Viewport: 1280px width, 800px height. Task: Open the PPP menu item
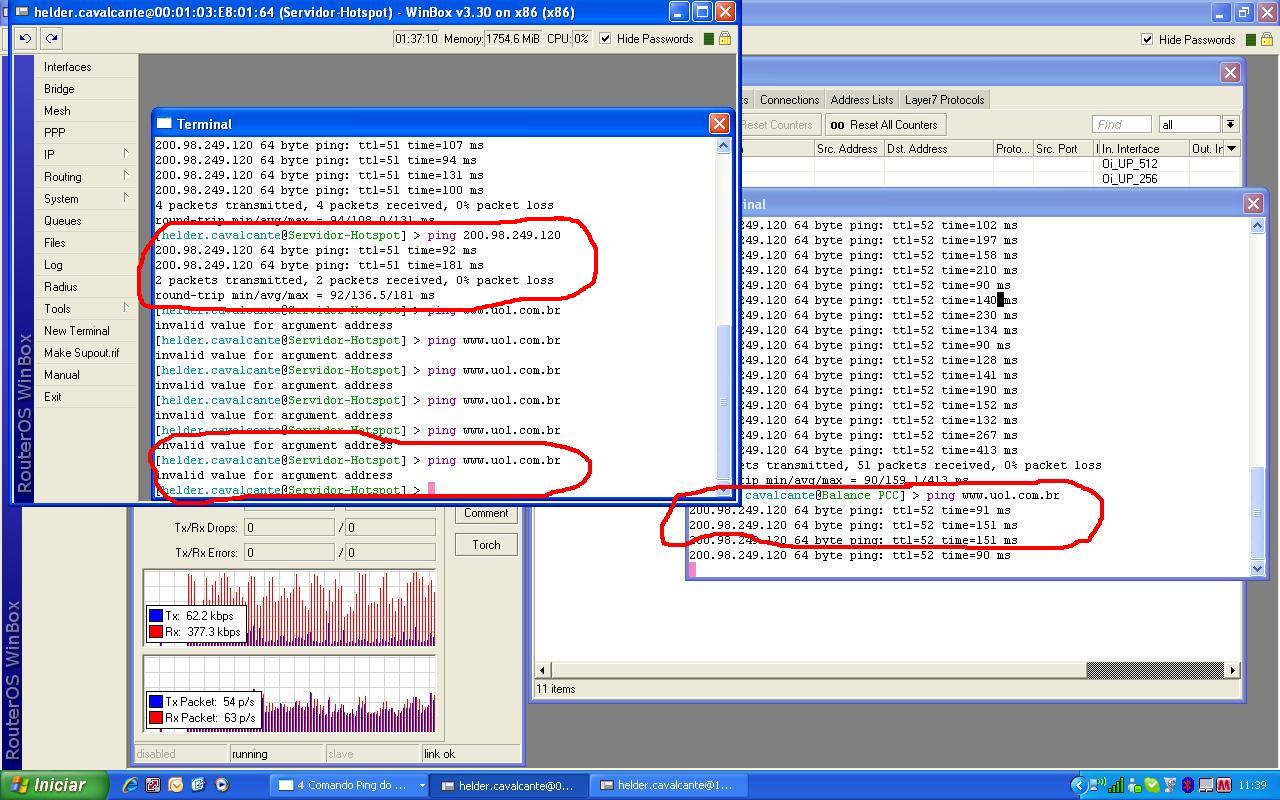(x=54, y=133)
